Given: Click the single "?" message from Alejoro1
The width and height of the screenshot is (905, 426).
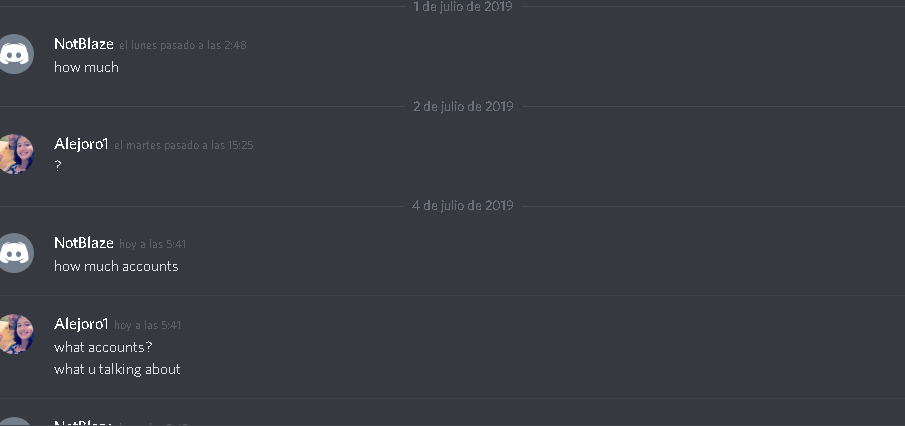Looking at the screenshot, I should tap(58, 166).
